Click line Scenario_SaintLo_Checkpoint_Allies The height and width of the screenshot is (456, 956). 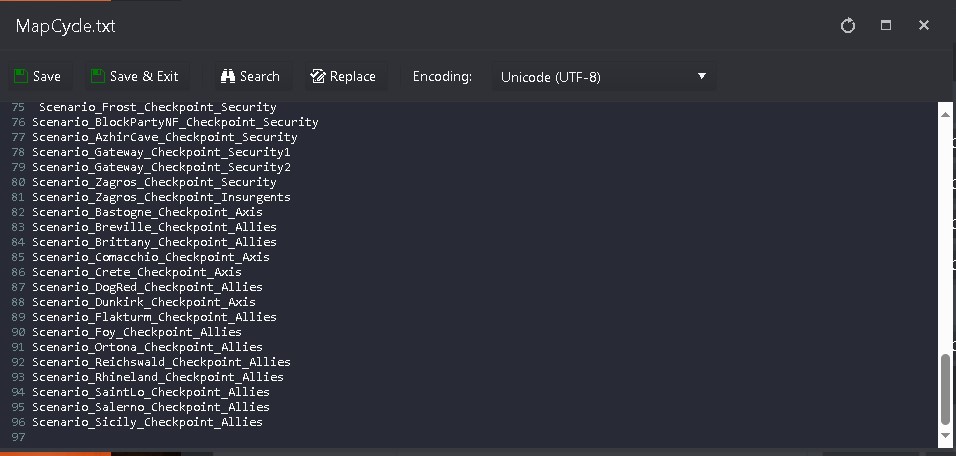point(151,391)
